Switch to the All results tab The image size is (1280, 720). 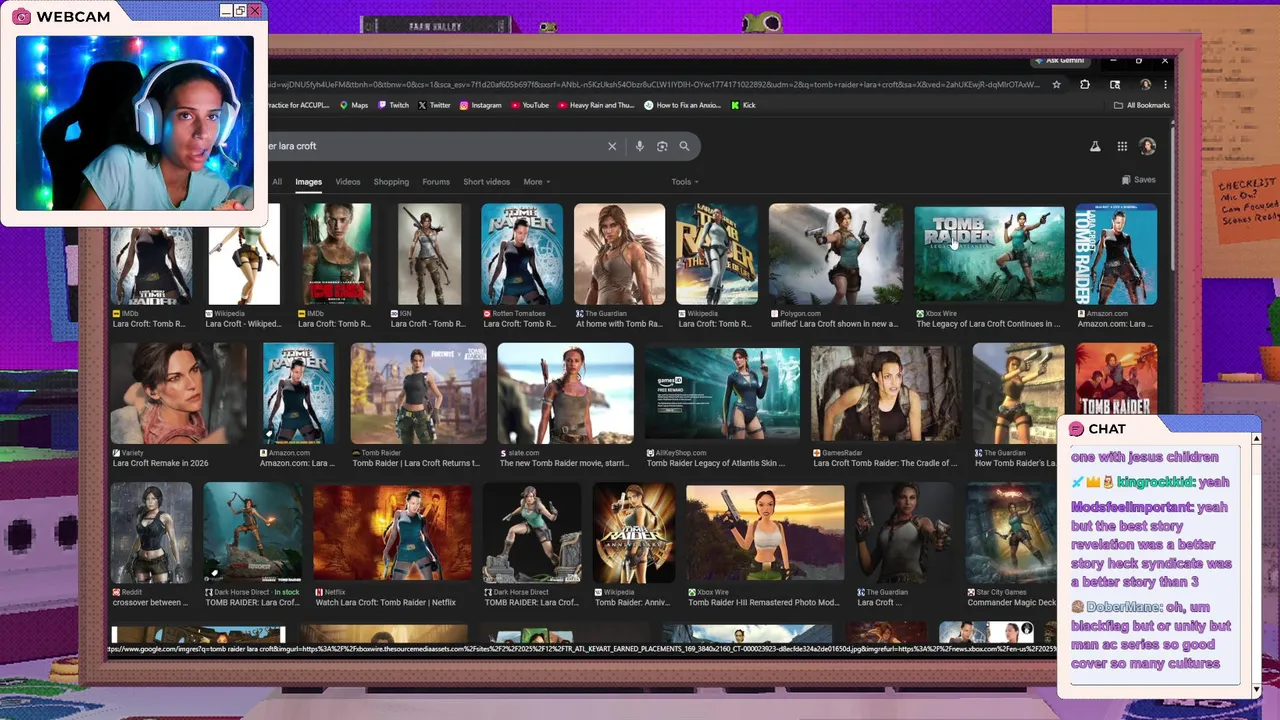277,182
